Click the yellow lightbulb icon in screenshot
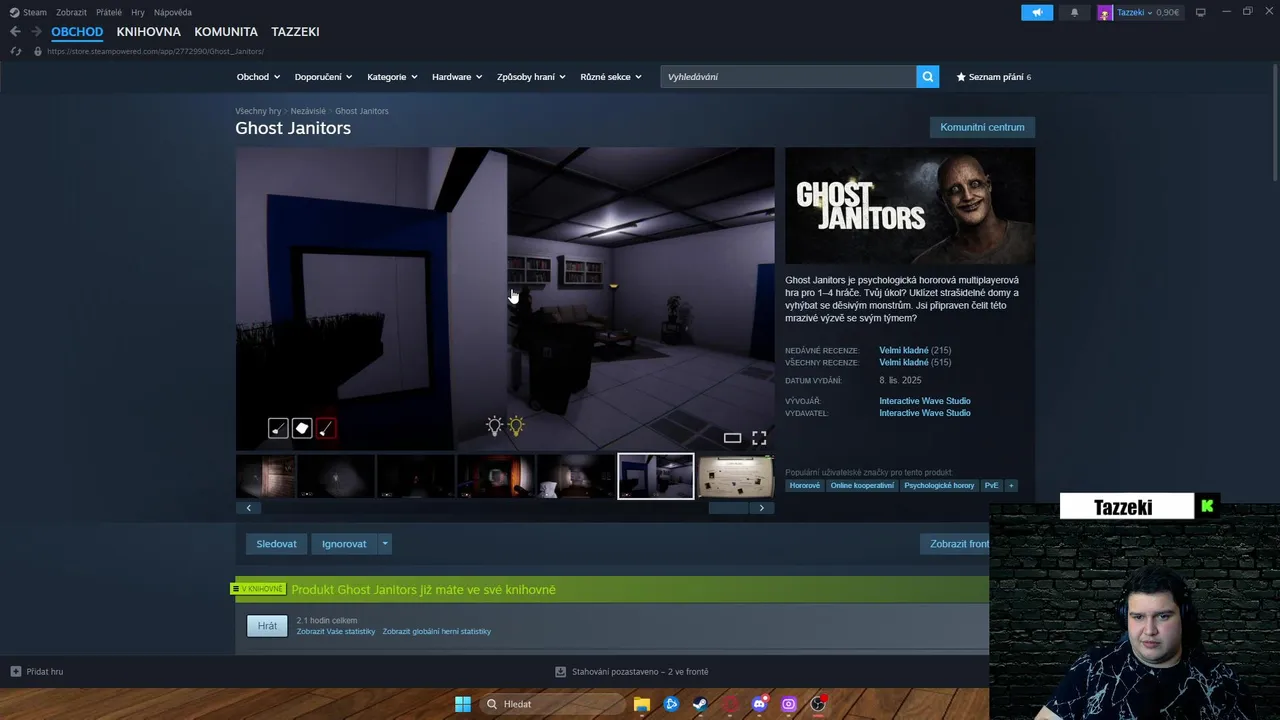1280x720 pixels. pos(516,426)
